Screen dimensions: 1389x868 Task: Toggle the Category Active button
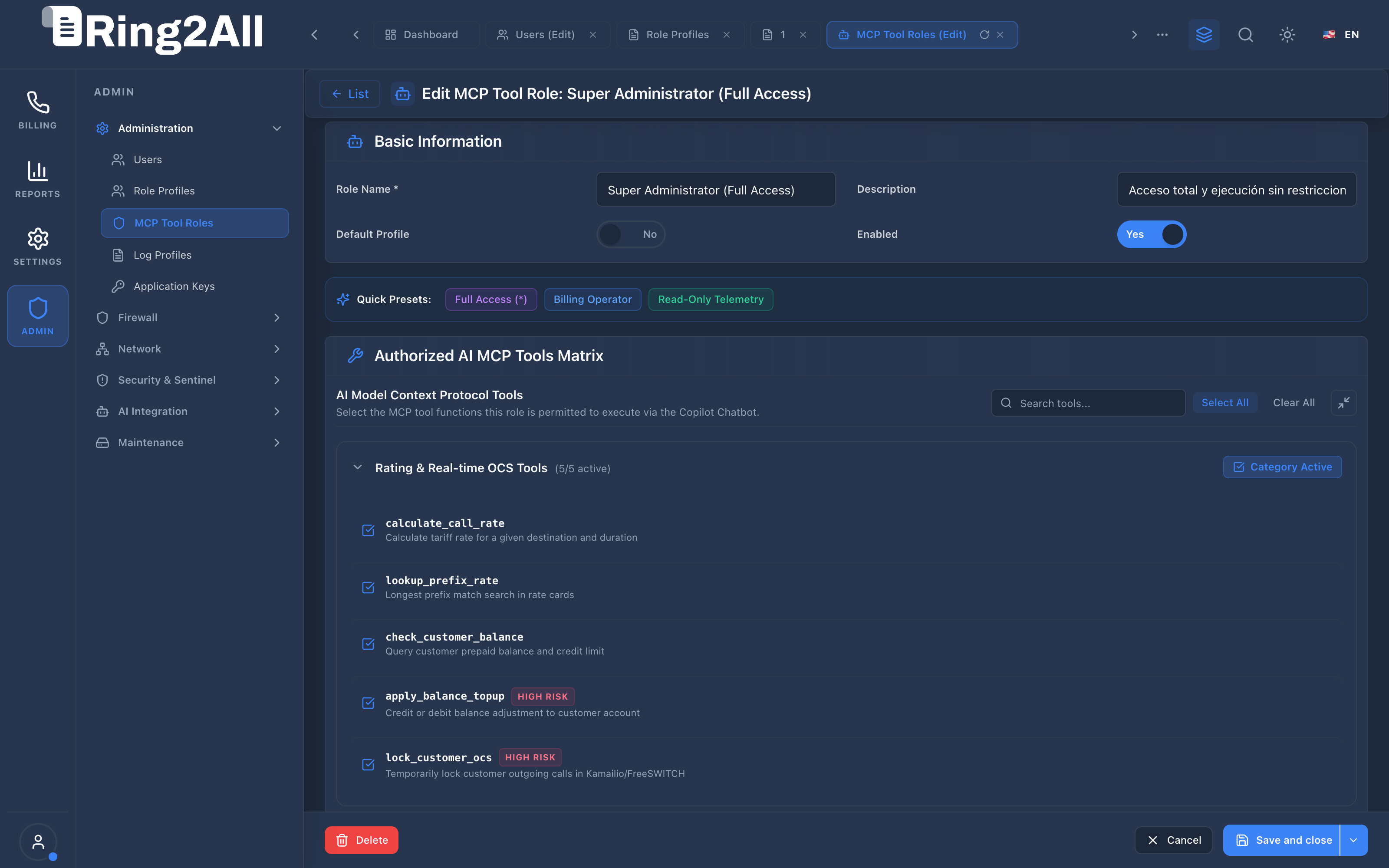coord(1282,467)
